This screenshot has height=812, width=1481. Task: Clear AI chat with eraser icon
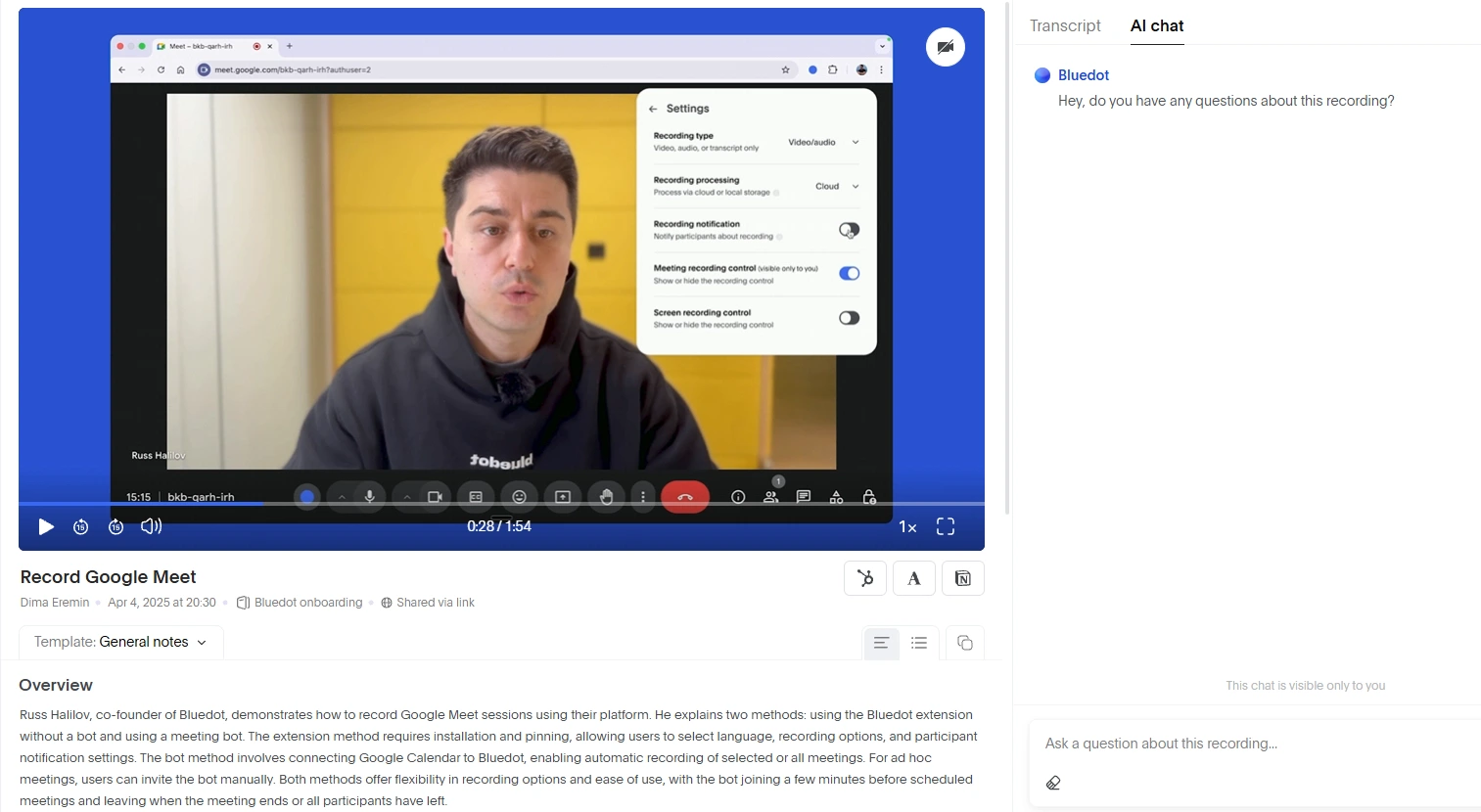(x=1053, y=783)
